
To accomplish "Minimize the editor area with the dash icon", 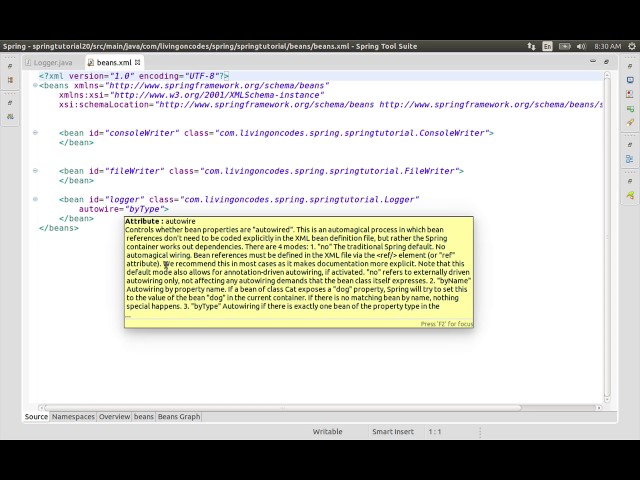I will tap(593, 61).
